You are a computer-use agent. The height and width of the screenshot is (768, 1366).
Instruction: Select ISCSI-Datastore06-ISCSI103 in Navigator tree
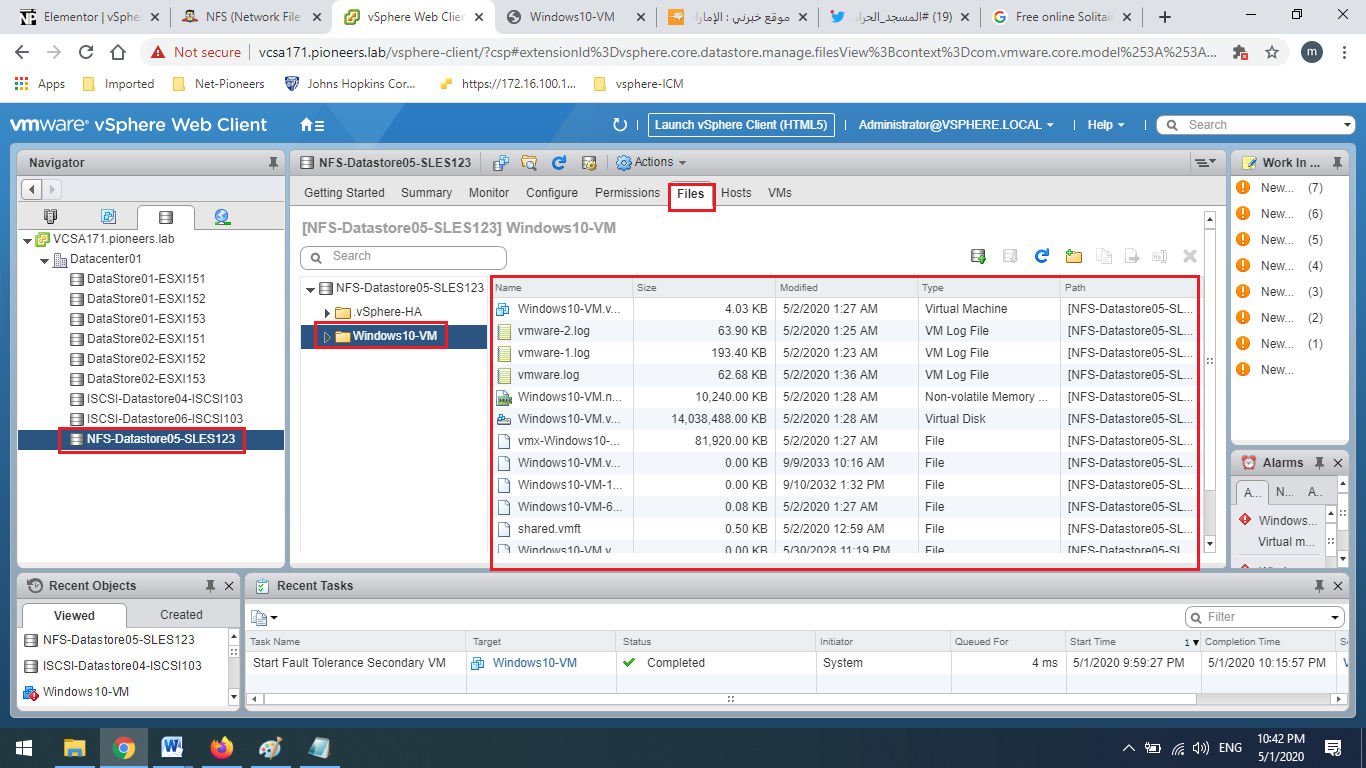pos(165,419)
